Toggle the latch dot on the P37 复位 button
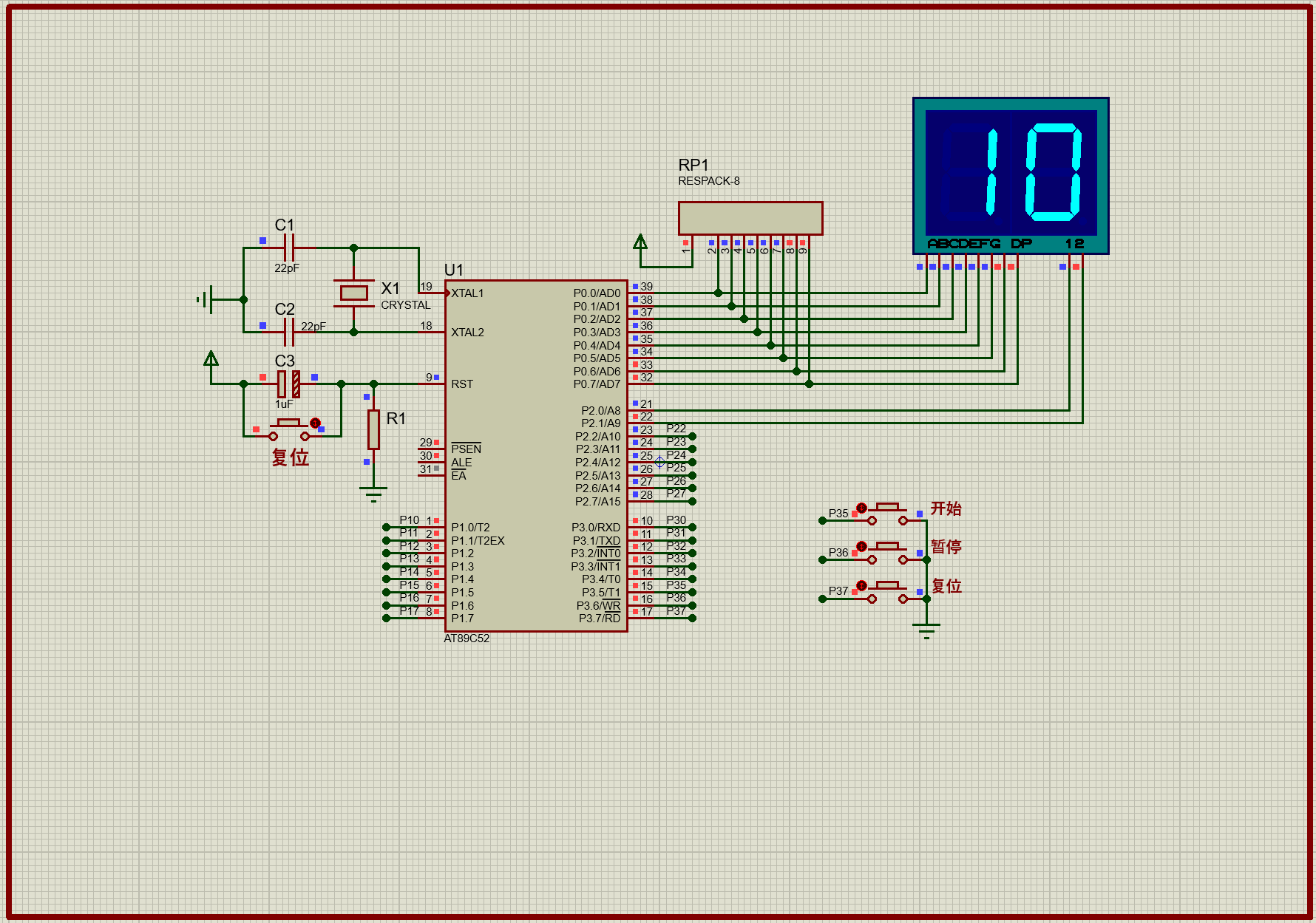This screenshot has height=923, width=1316. [861, 585]
